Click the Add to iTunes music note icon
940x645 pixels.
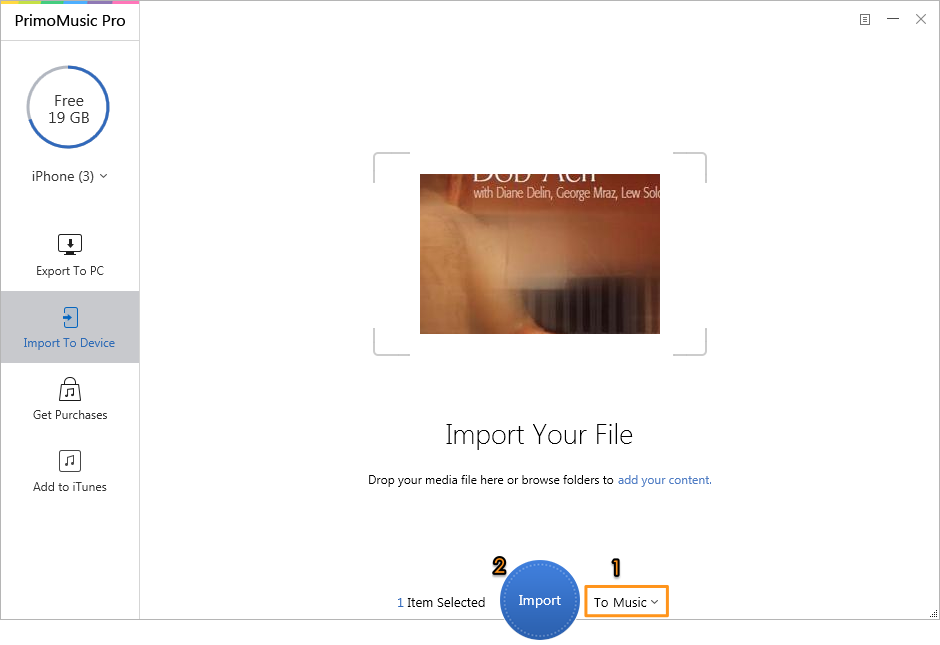[x=70, y=461]
